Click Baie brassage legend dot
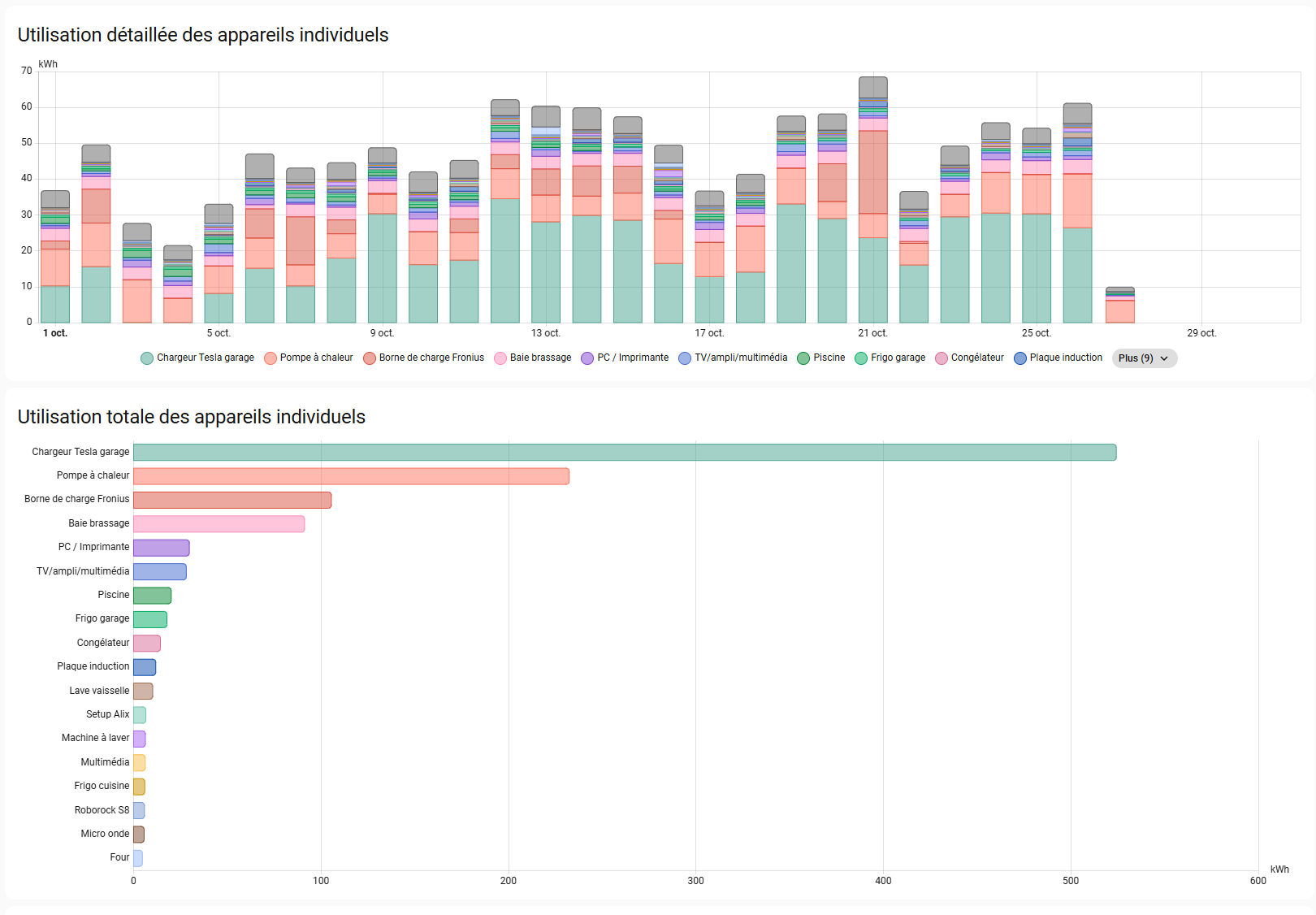Viewport: 1316px width, 915px height. click(x=500, y=358)
